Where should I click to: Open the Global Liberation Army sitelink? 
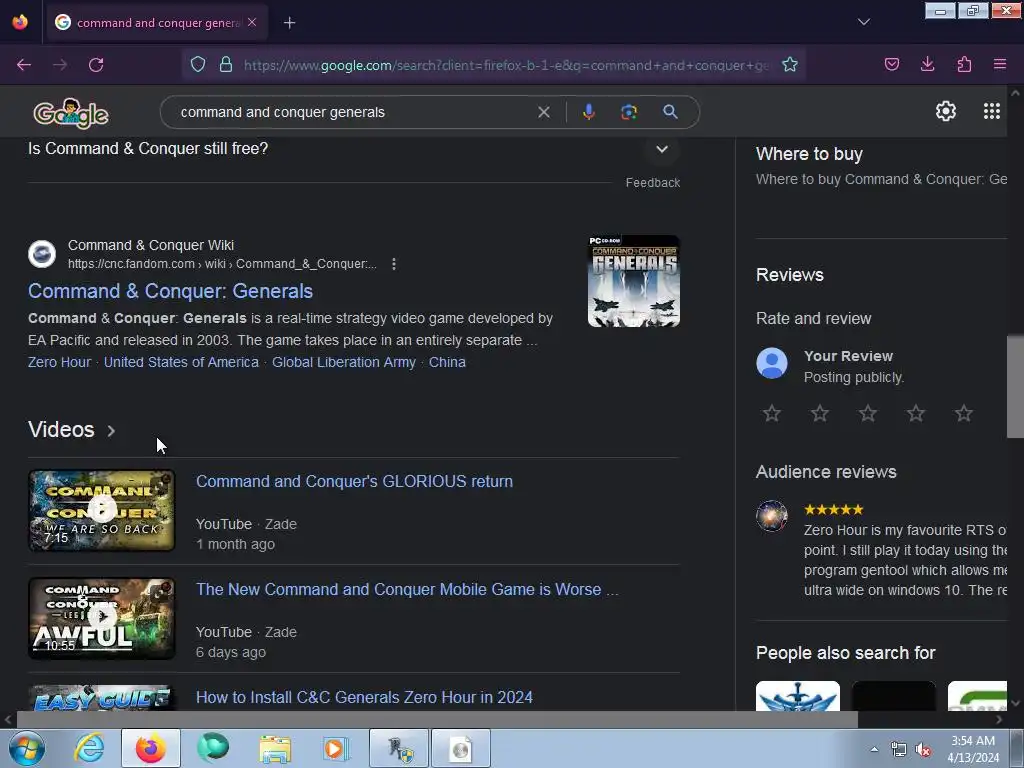[x=344, y=362]
